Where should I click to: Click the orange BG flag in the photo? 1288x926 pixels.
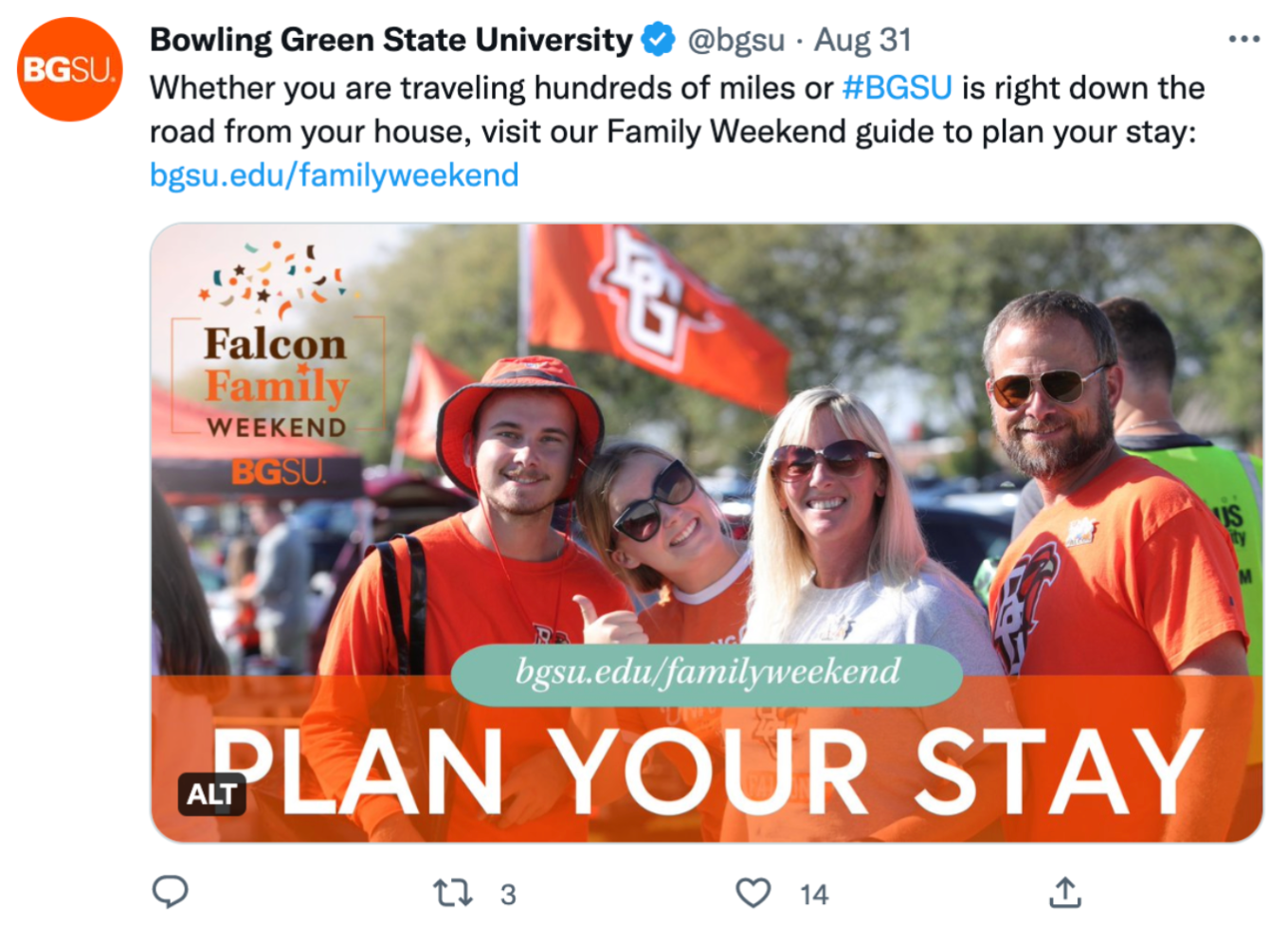coord(654,303)
